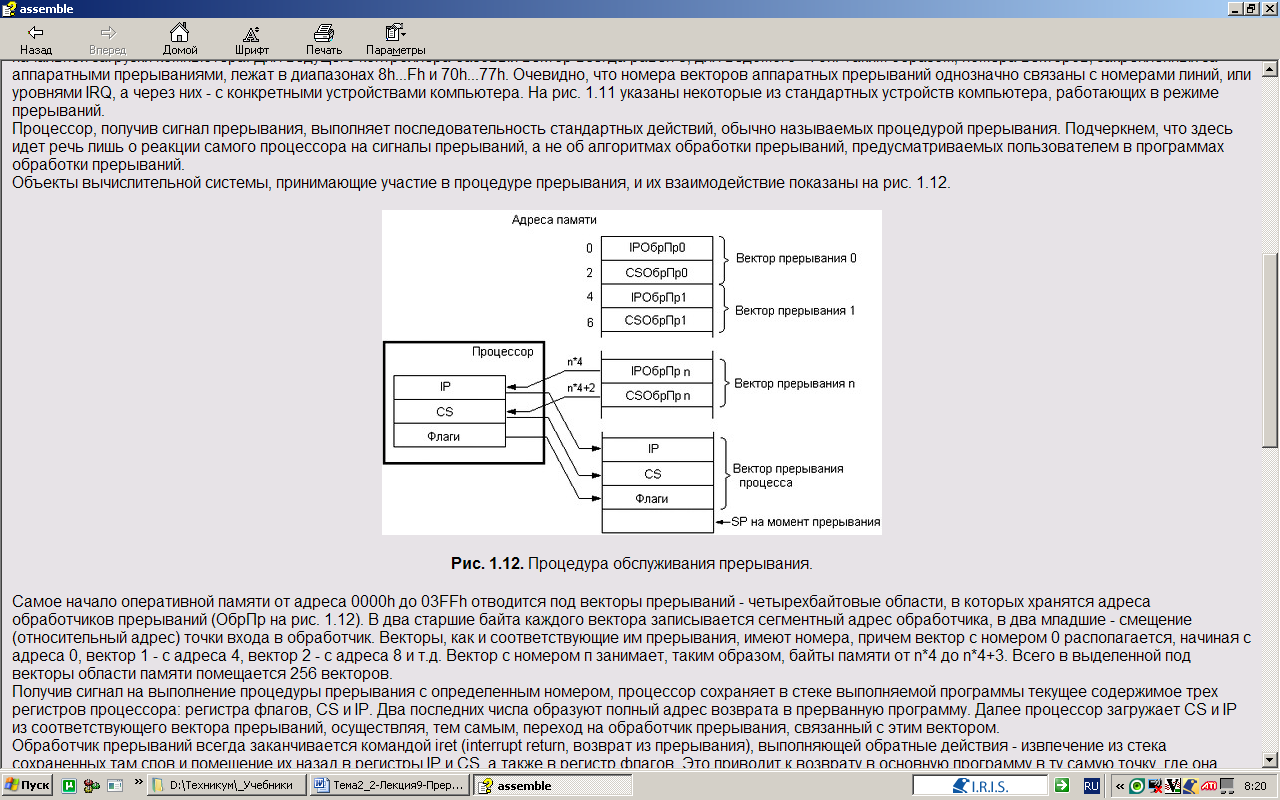Click the CSОбрПр1 memory cell
The image size is (1280, 800).
click(x=657, y=321)
